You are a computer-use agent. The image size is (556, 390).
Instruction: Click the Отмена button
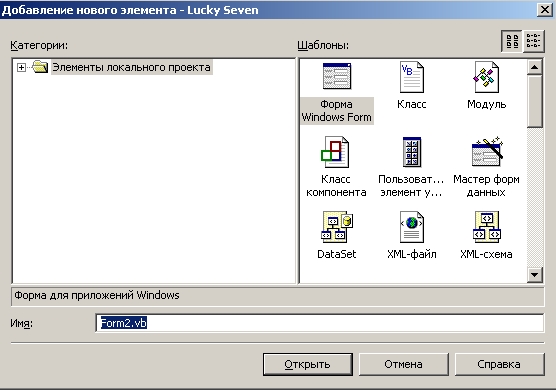click(404, 364)
